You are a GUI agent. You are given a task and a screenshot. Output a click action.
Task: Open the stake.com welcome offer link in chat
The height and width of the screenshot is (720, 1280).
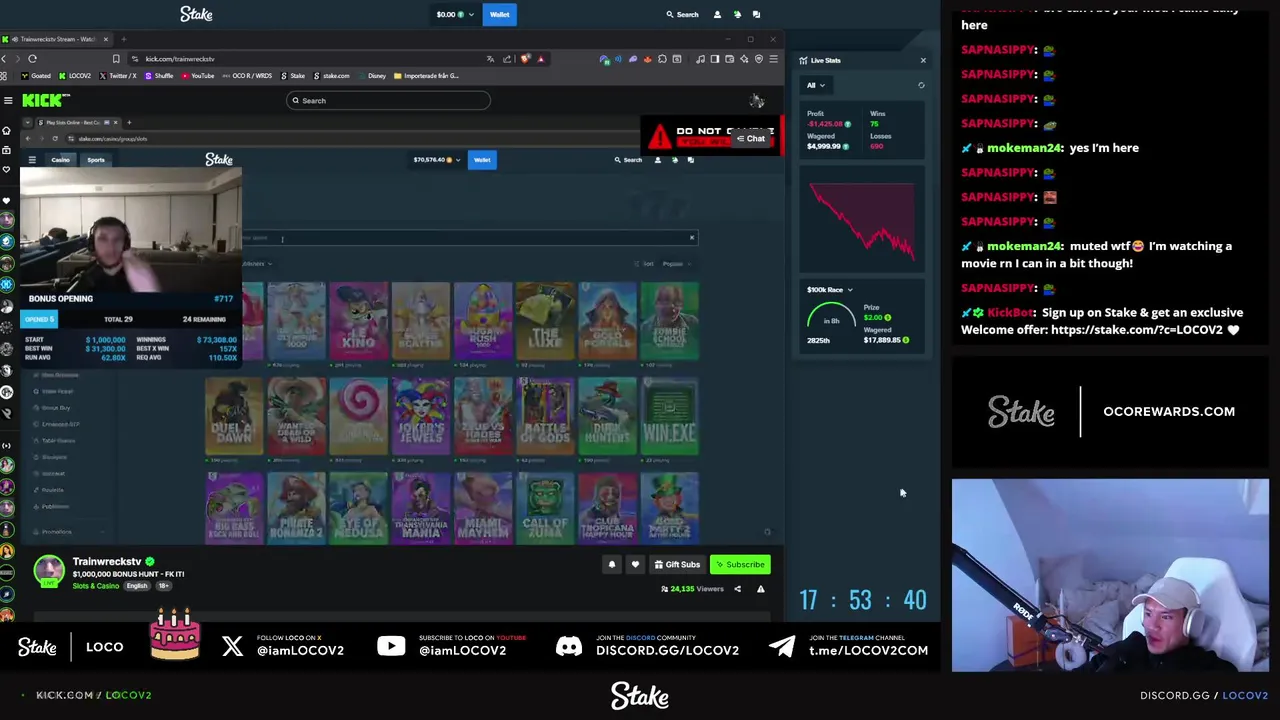click(1137, 330)
